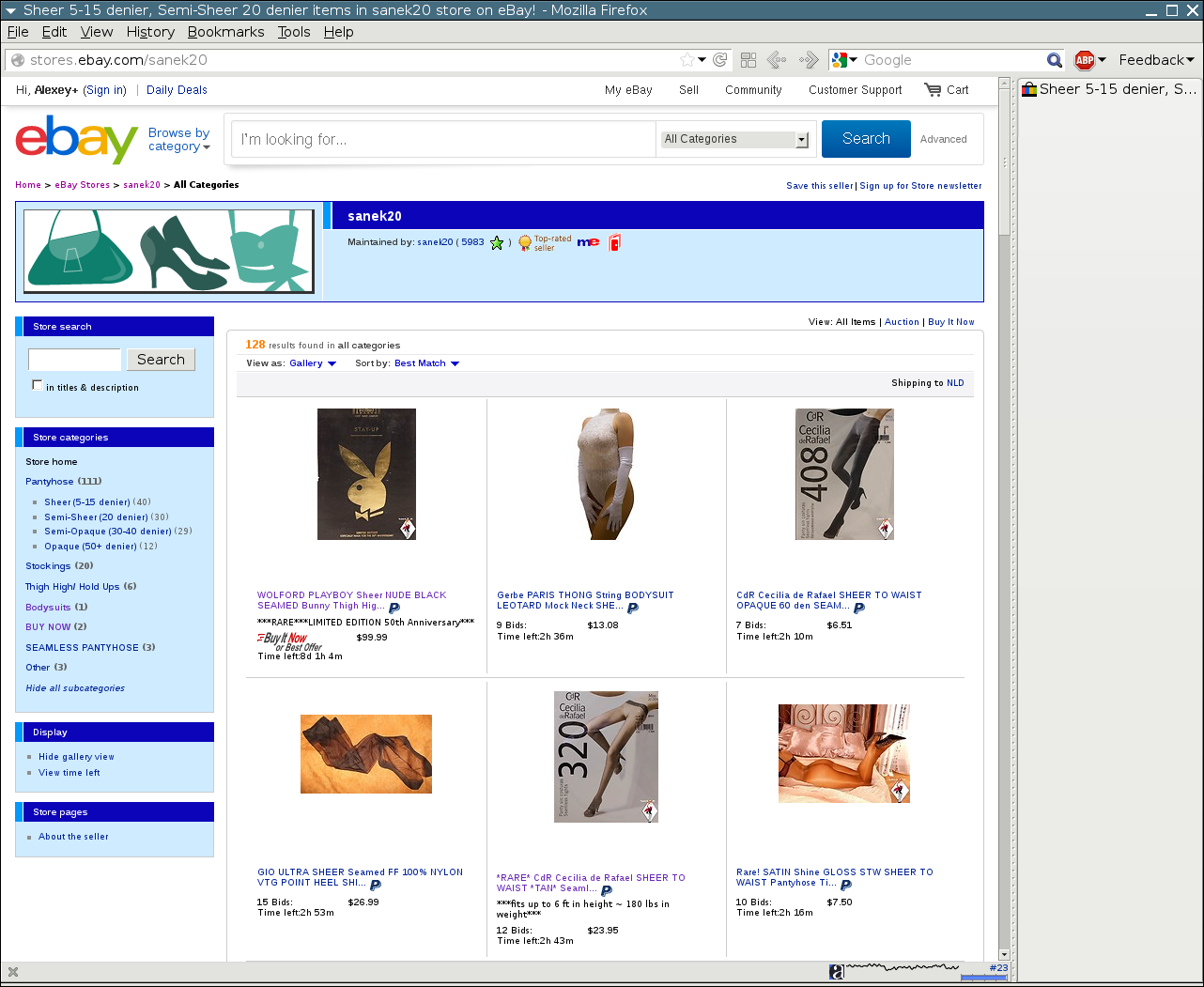
Task: Click the green feedback star icon
Action: tap(497, 243)
